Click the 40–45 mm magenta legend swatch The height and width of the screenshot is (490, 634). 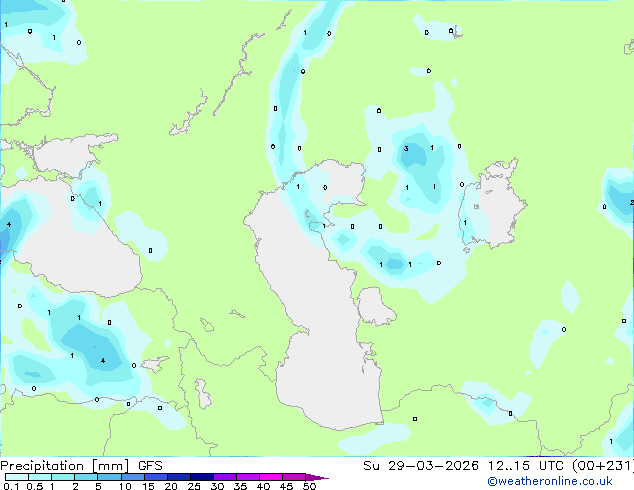271,477
